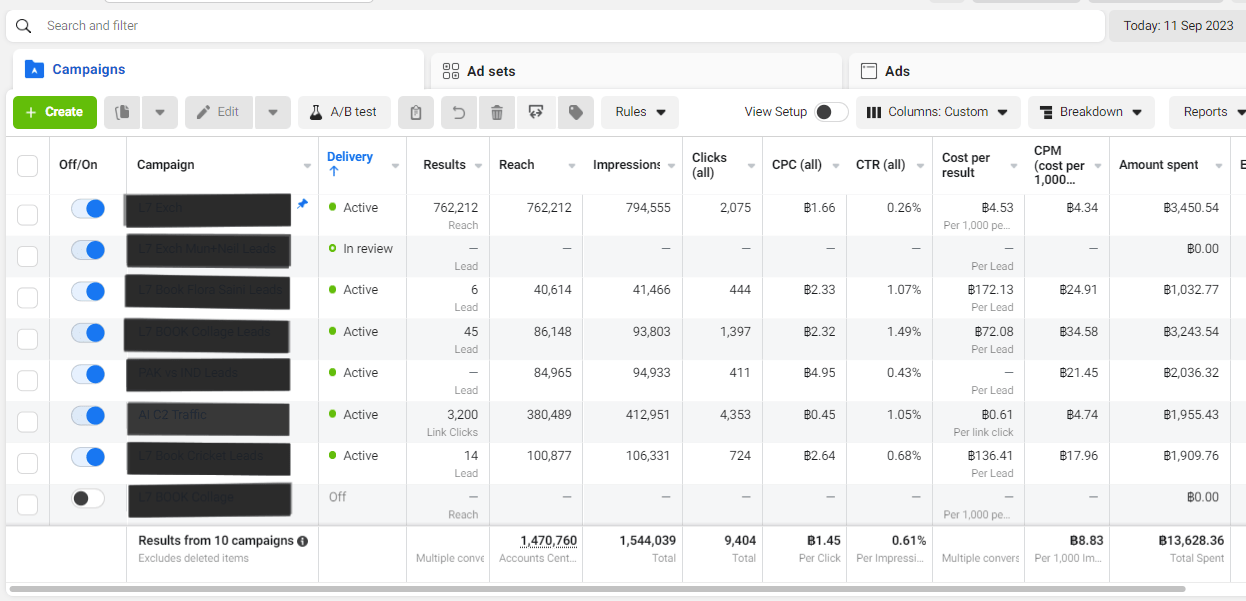Click the green Create button
Image resolution: width=1246 pixels, height=601 pixels.
pos(55,112)
